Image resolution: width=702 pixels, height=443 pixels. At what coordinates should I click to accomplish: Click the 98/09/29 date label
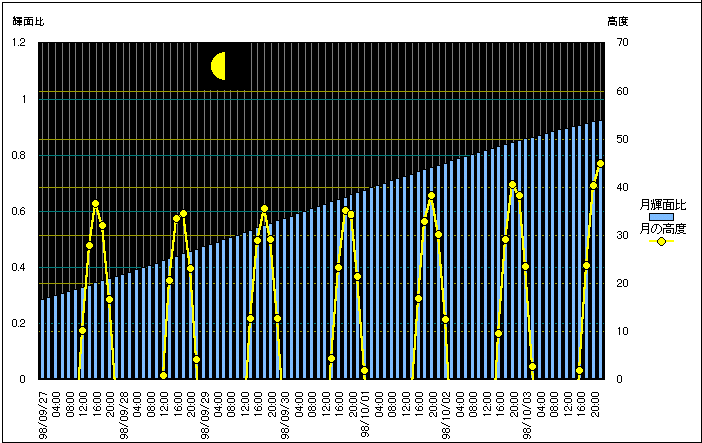click(205, 411)
